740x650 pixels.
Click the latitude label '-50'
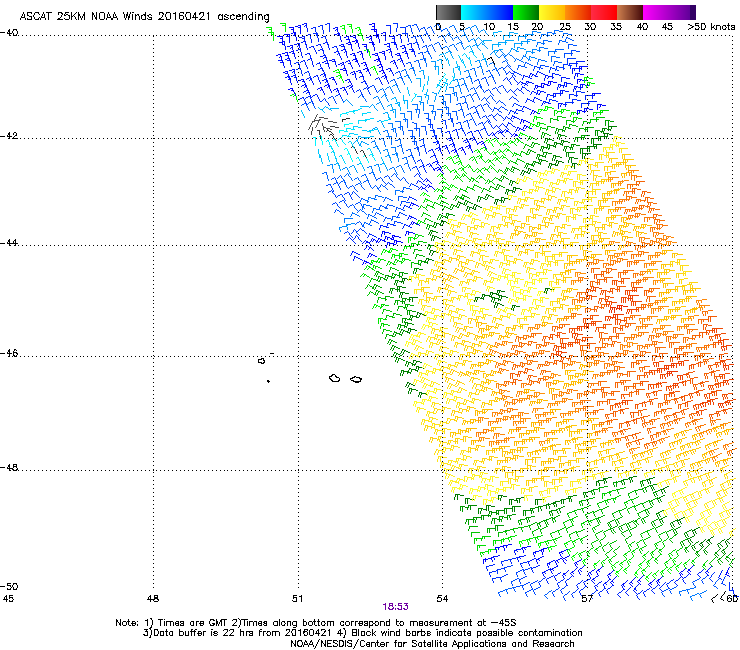[9, 586]
